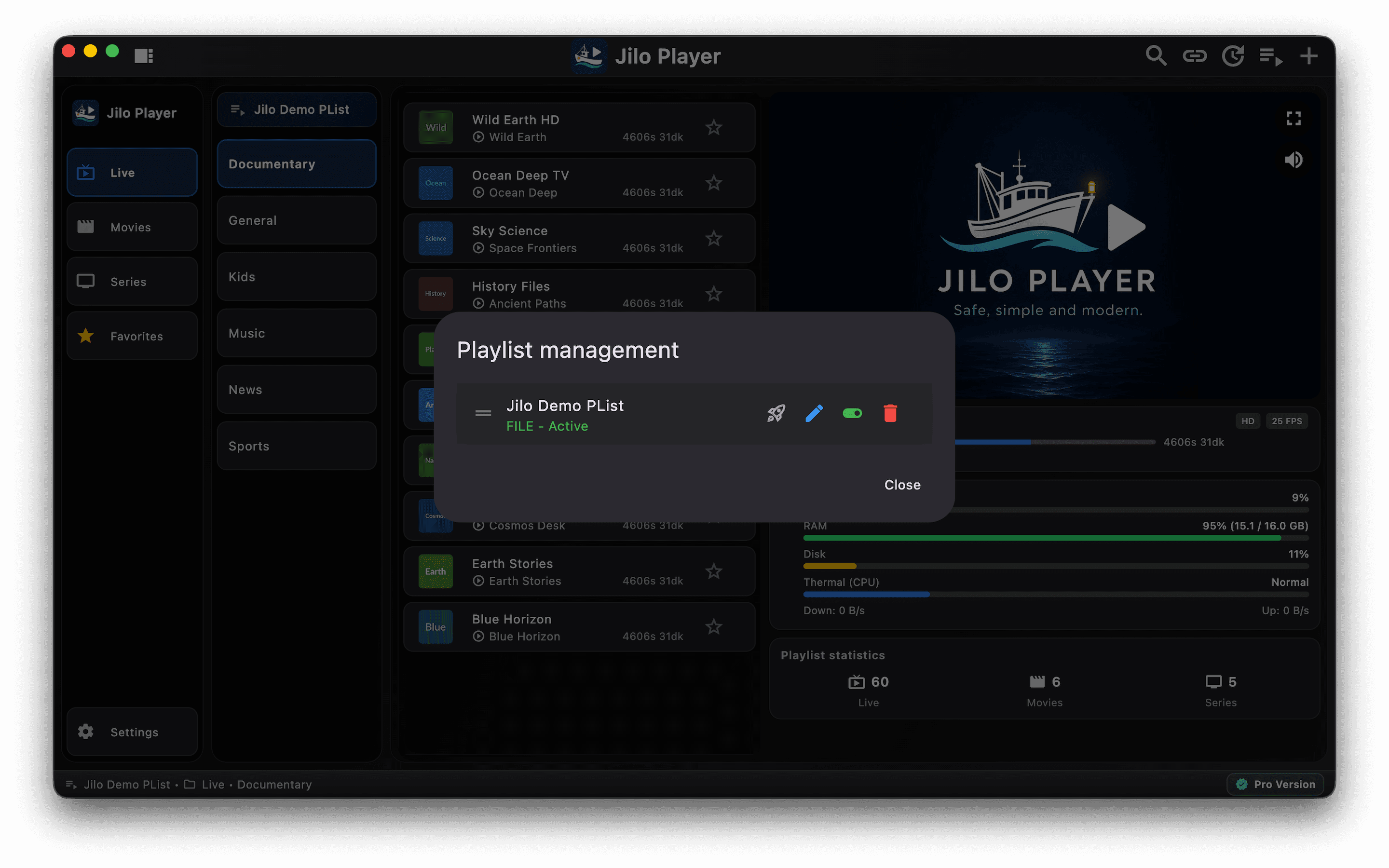Open the Series section in sidebar
The height and width of the screenshot is (868, 1389).
132,281
